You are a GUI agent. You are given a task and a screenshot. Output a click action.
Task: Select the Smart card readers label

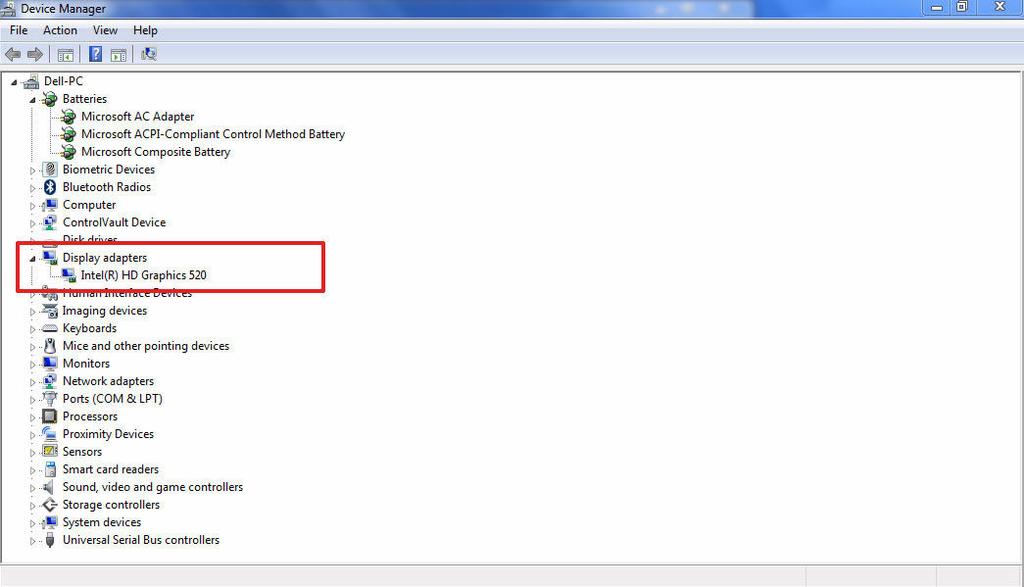(110, 469)
